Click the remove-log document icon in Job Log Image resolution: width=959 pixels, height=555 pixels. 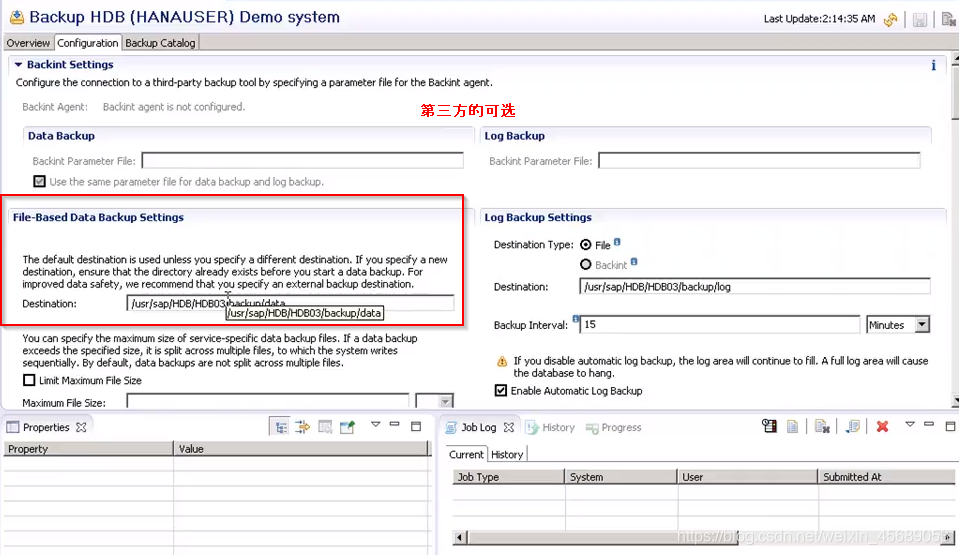click(x=822, y=426)
